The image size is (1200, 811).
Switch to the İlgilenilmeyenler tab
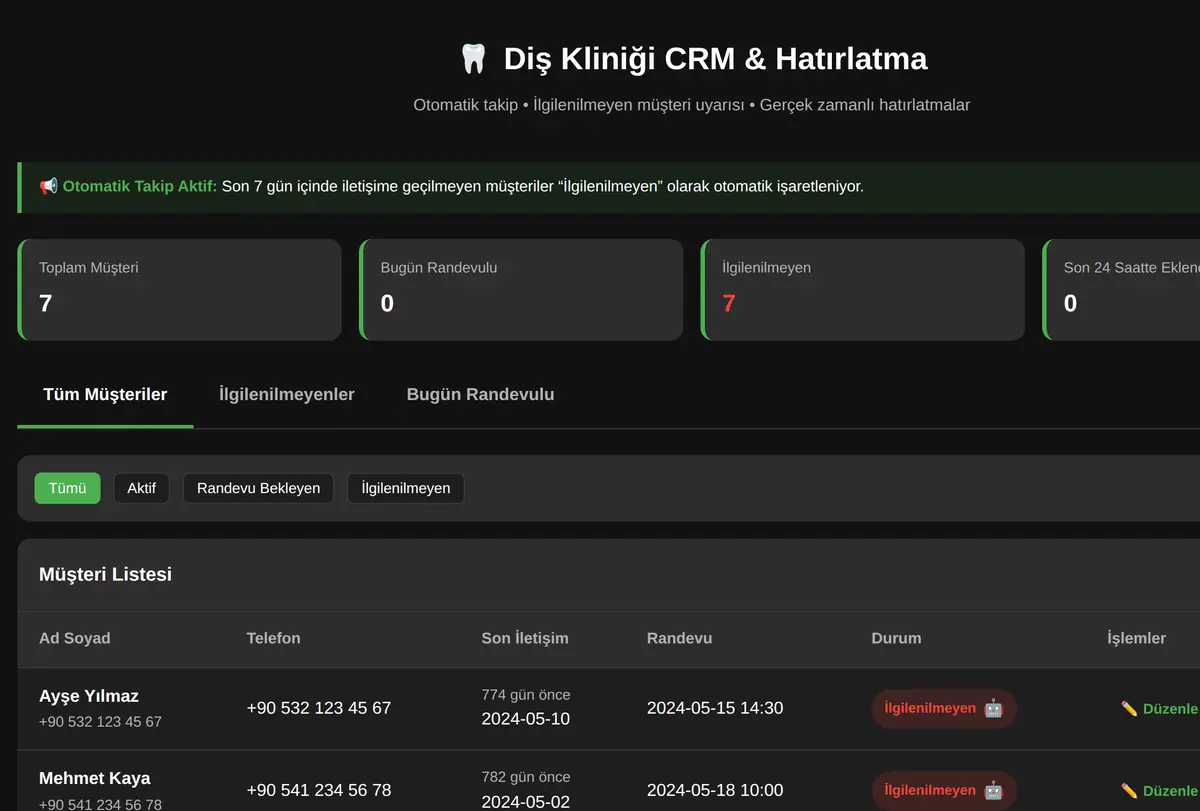[x=287, y=394]
